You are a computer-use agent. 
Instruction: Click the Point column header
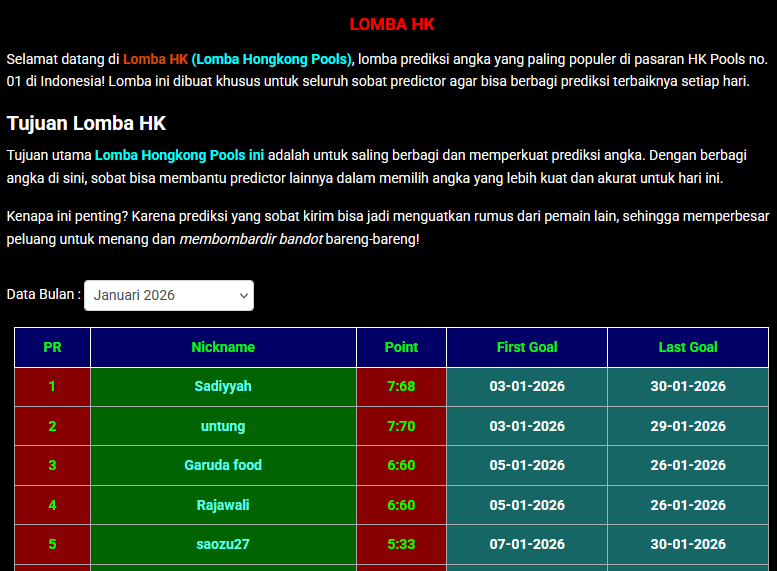pyautogui.click(x=401, y=347)
